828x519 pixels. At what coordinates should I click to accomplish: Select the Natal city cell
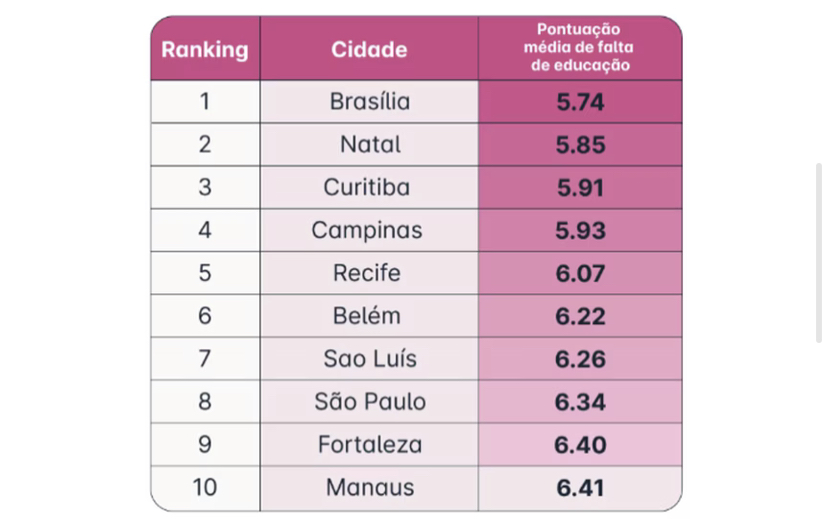click(369, 144)
